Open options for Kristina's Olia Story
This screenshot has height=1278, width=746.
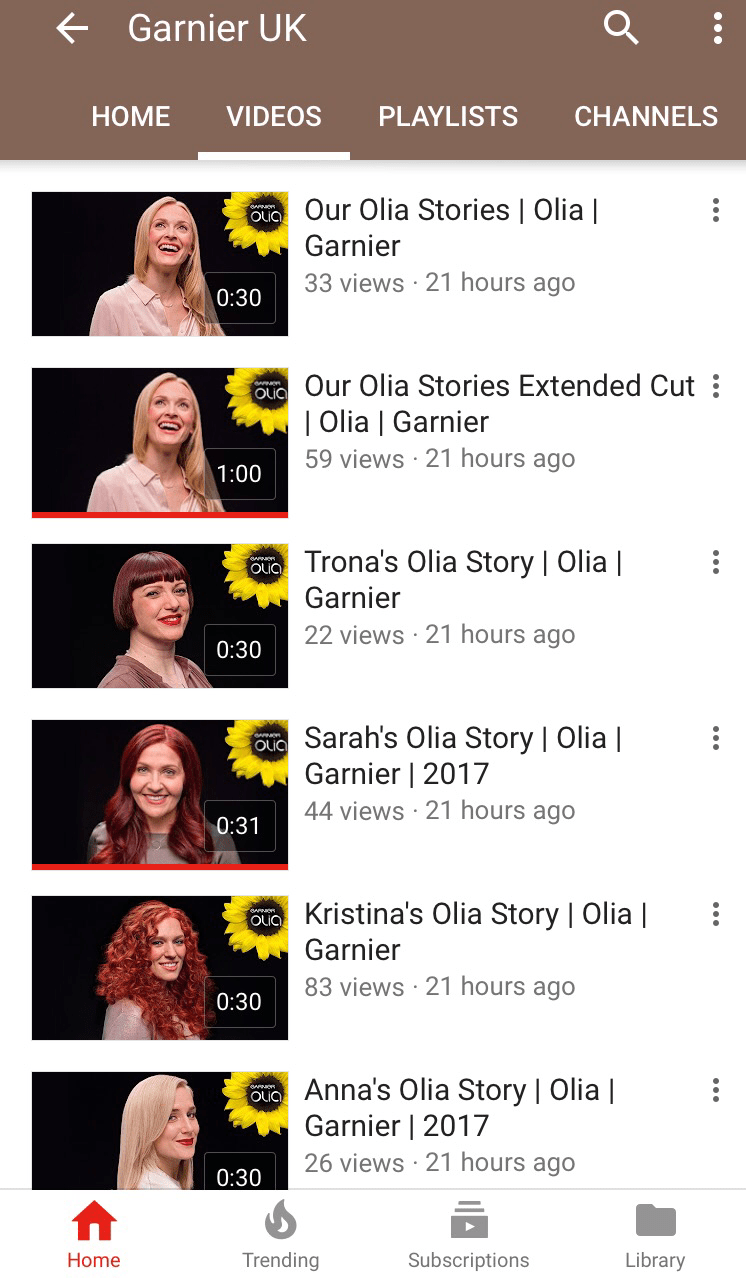tap(716, 914)
